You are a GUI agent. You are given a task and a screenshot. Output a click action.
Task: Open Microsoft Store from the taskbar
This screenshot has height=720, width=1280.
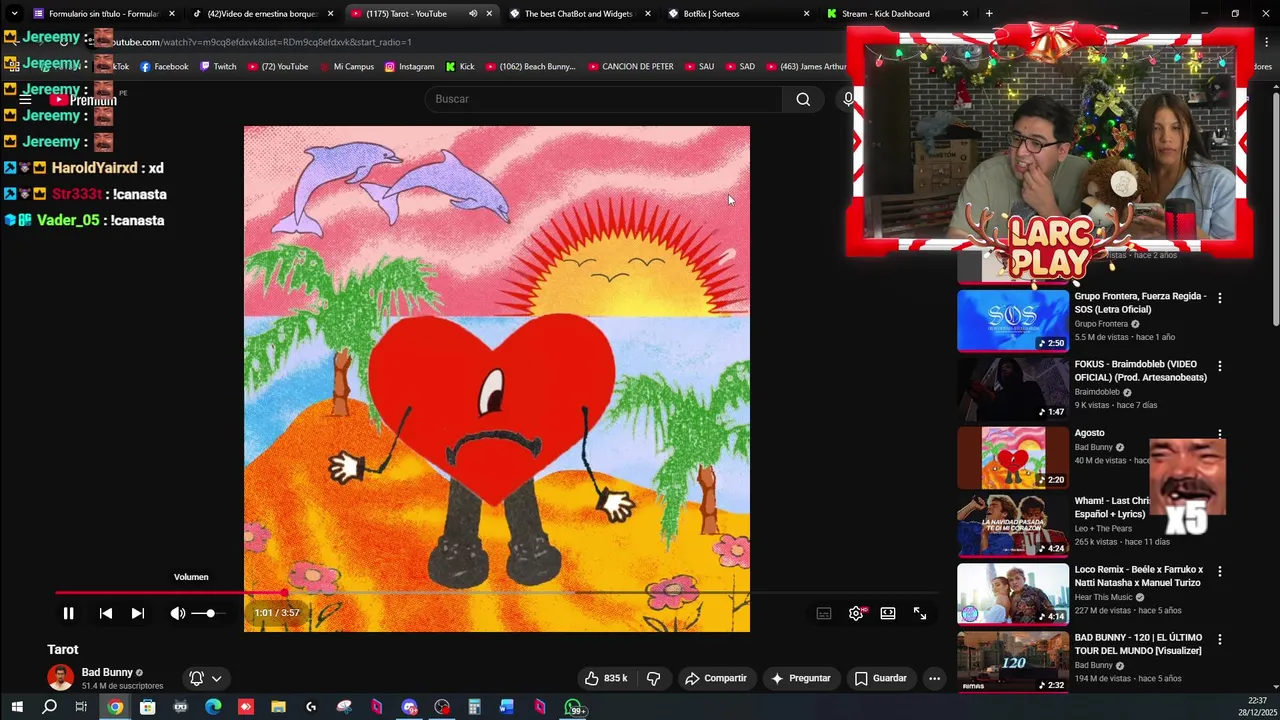tap(147, 707)
